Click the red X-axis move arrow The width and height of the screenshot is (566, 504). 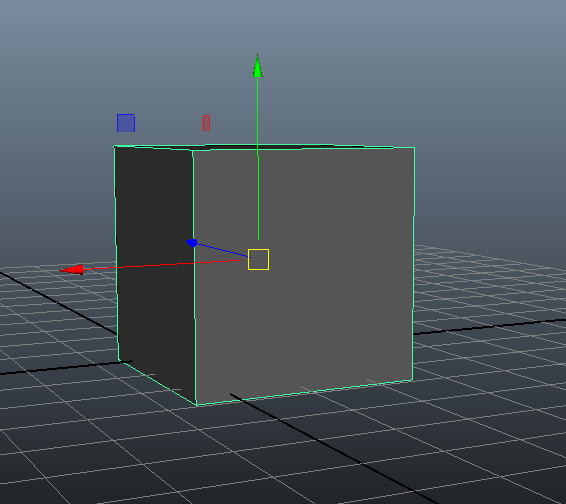[x=72, y=270]
